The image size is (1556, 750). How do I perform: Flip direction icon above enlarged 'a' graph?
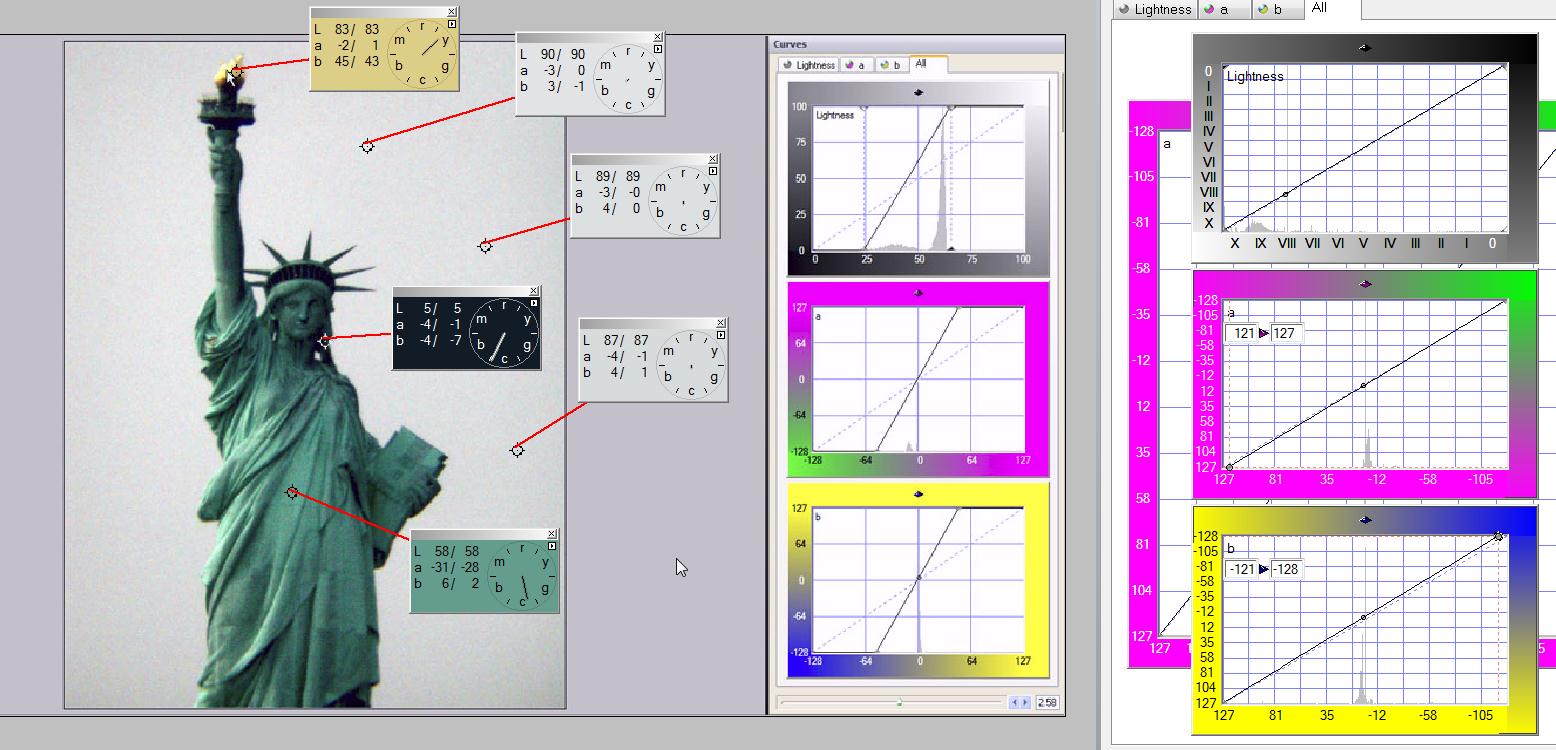(x=1365, y=284)
